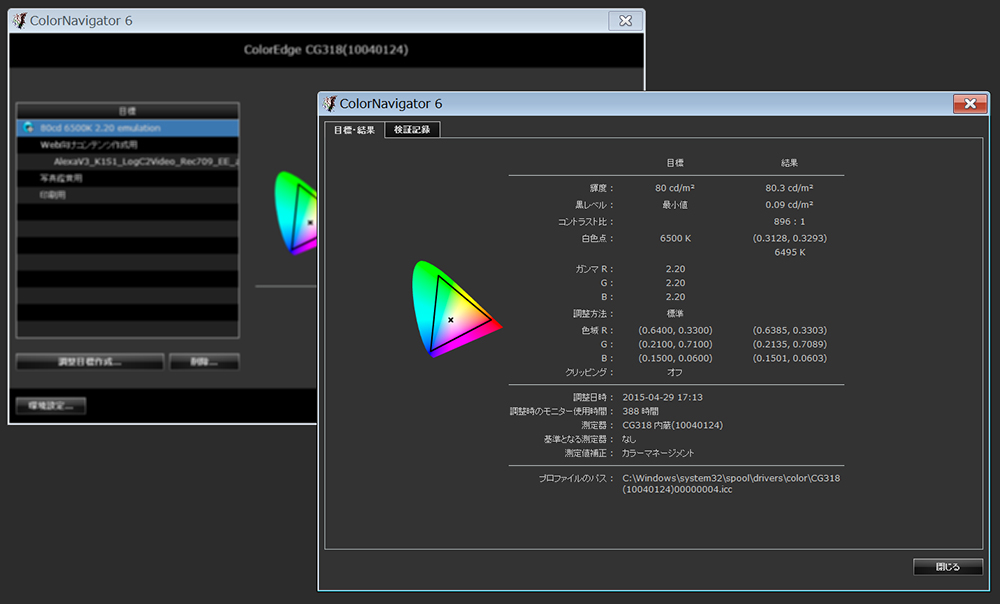Switch to the 検証記録 tab
1000x604 pixels.
point(412,129)
